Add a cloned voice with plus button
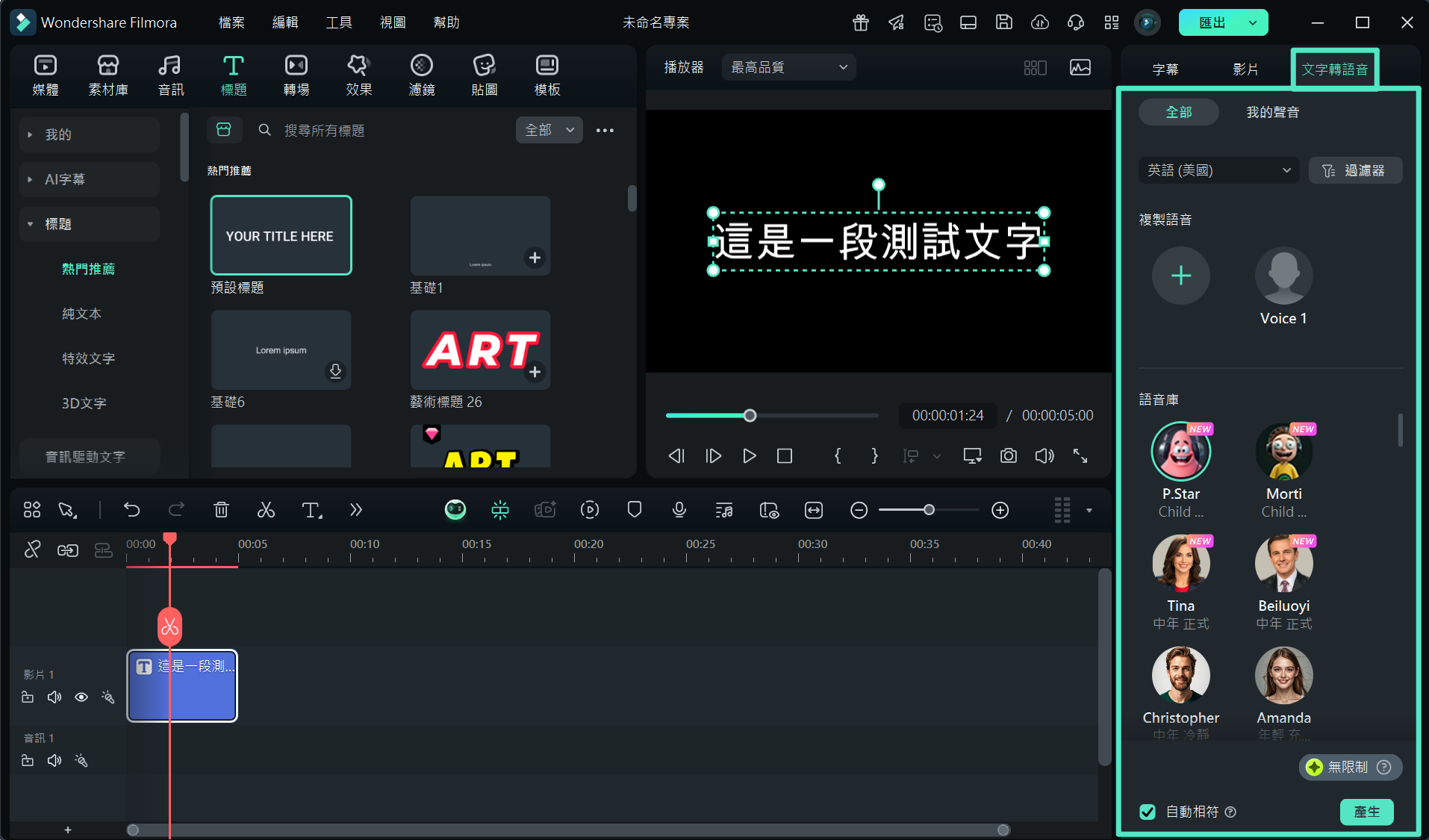Screen dimensions: 1429x840 click(1181, 276)
